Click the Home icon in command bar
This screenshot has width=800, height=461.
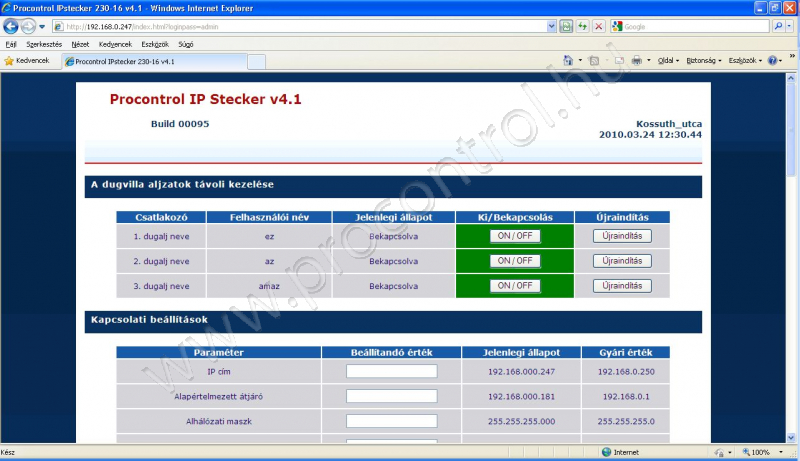pos(568,60)
